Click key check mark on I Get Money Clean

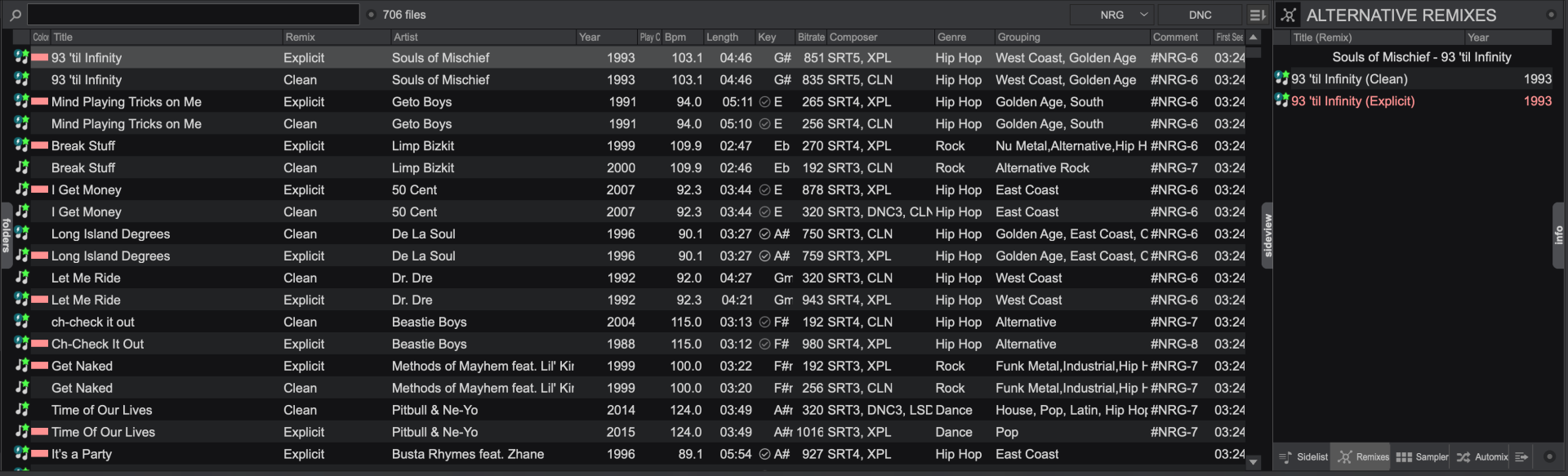click(764, 212)
